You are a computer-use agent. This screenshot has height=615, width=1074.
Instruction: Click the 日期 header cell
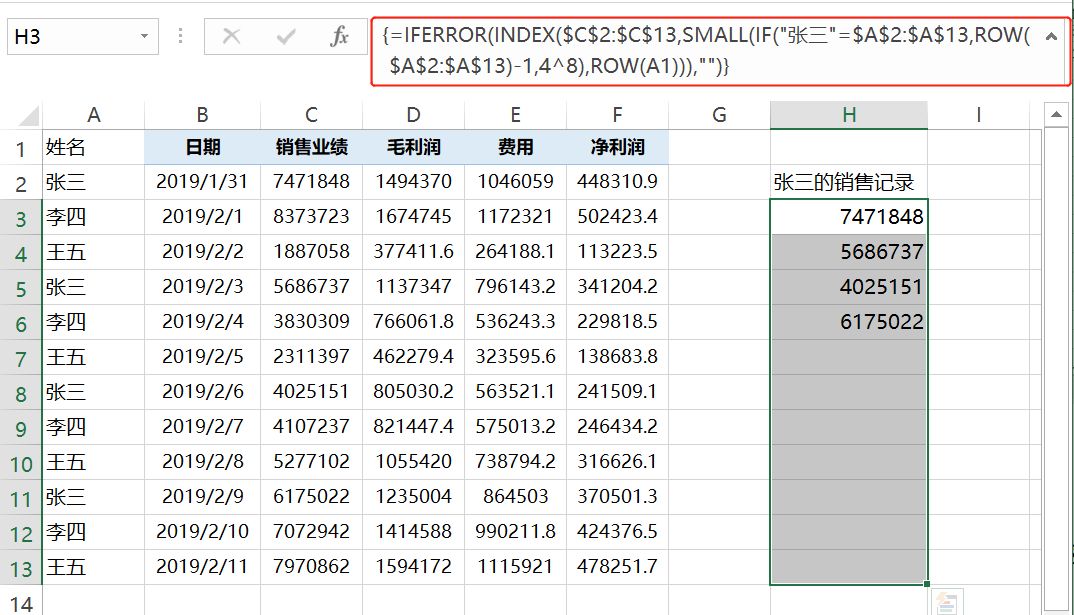202,147
